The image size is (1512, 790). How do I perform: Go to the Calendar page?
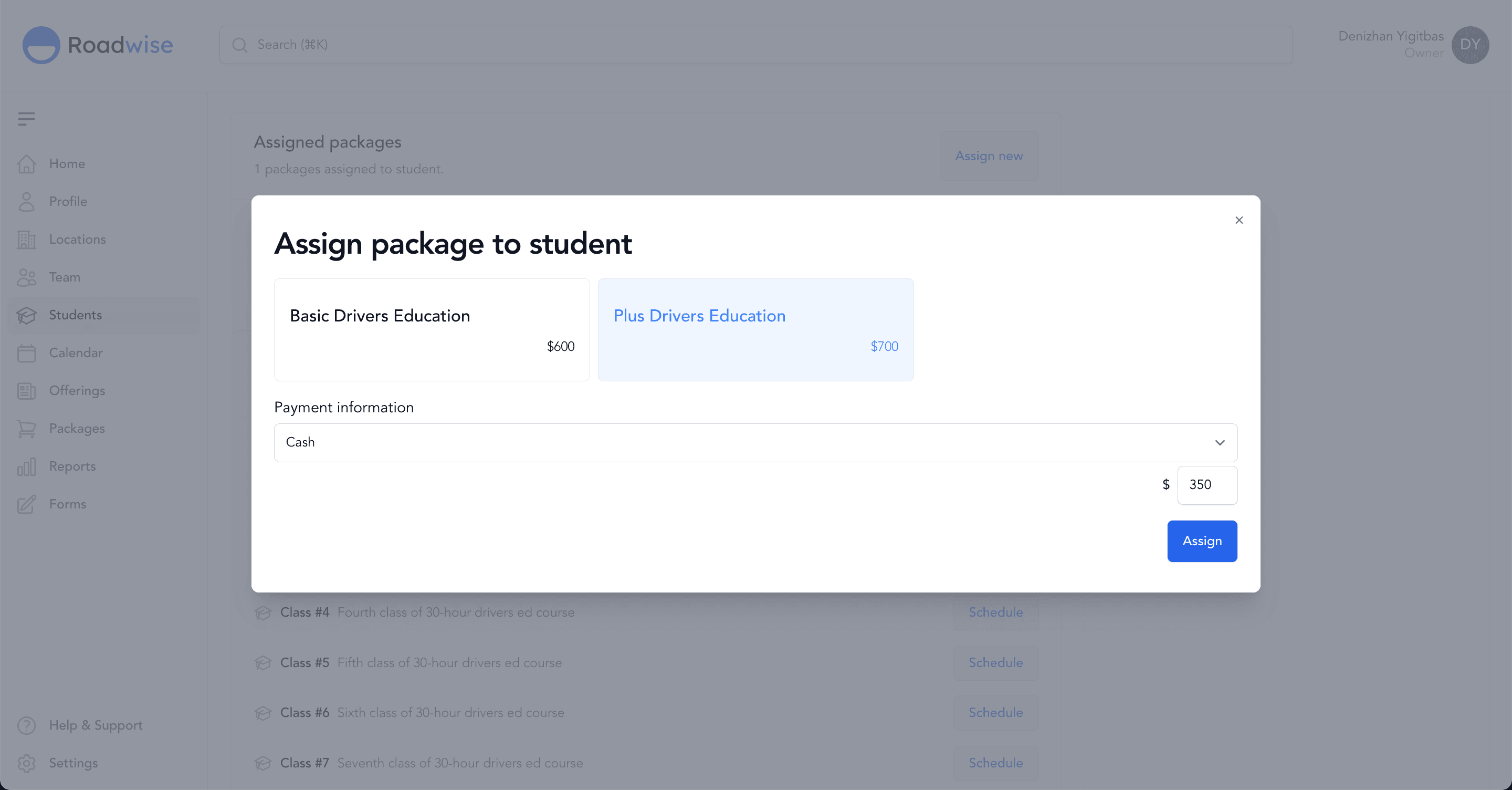(104, 353)
